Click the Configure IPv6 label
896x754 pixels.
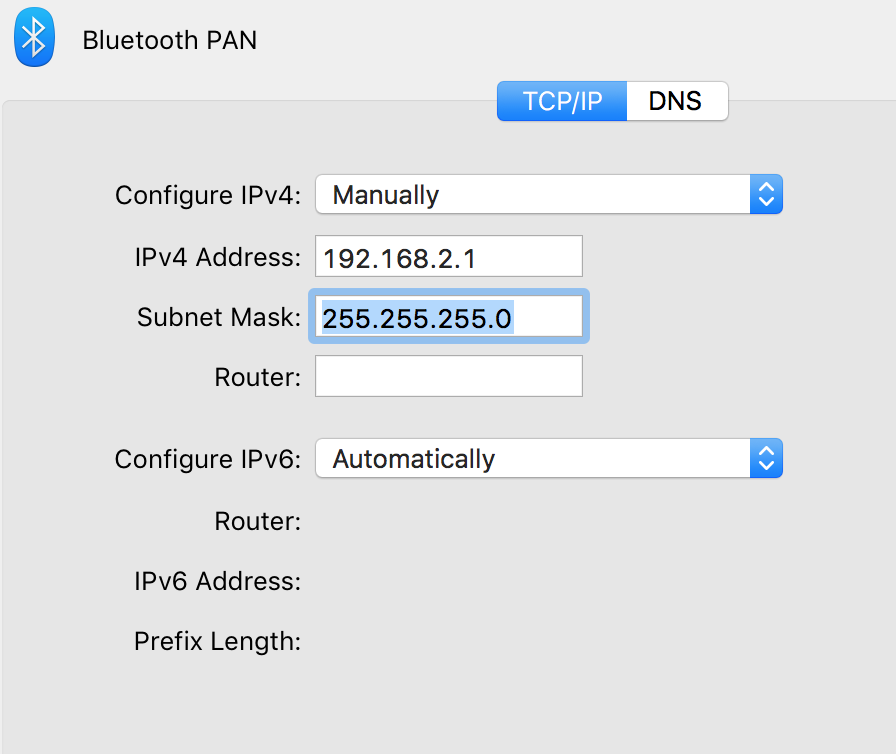(207, 459)
